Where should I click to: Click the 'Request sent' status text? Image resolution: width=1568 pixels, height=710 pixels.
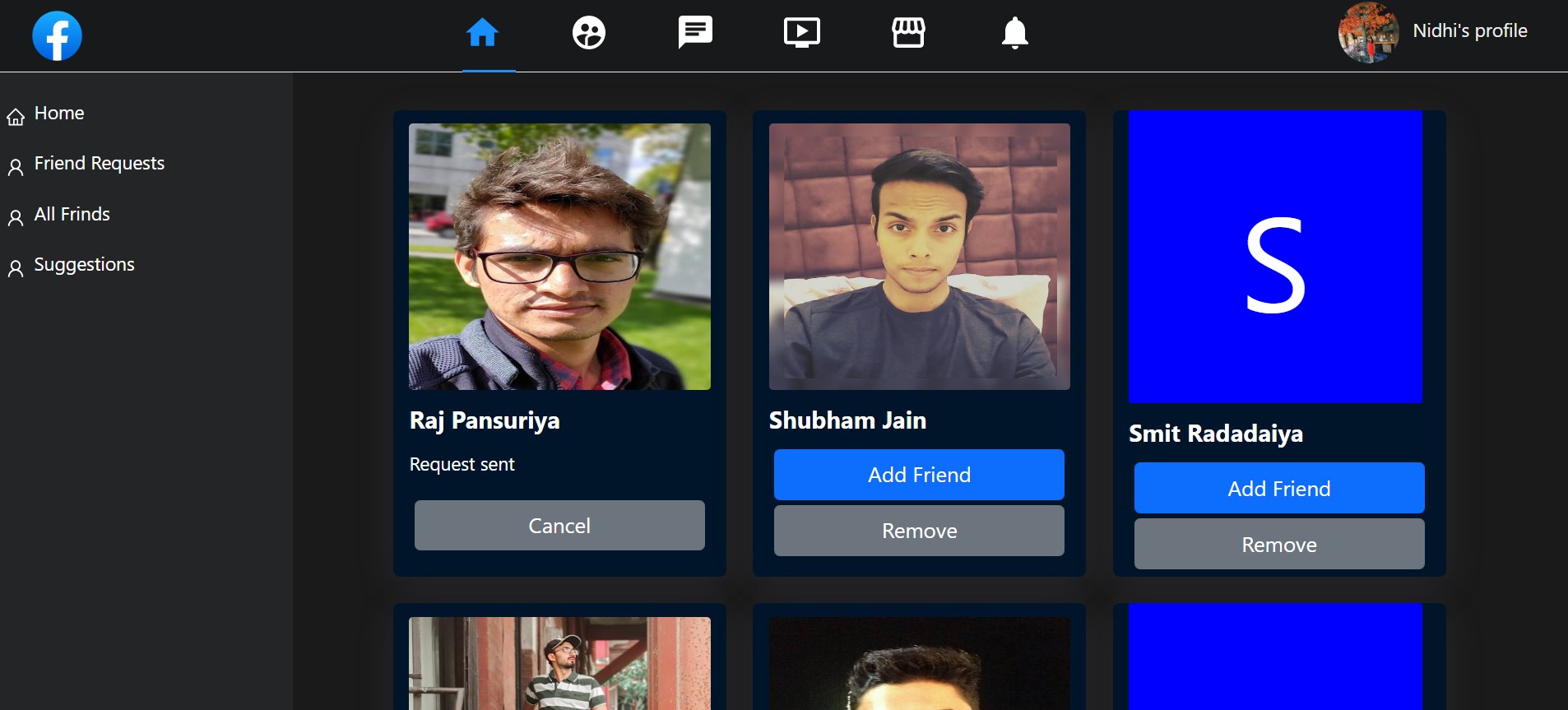[462, 465]
